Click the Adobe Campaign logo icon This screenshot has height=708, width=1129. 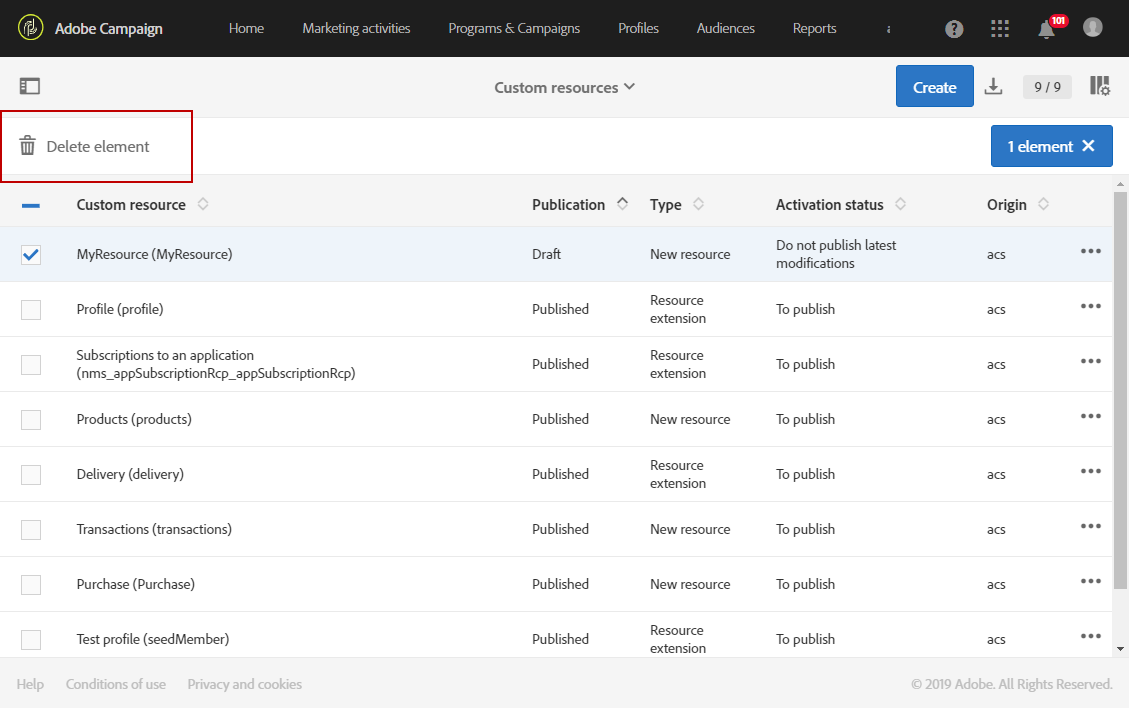click(31, 28)
